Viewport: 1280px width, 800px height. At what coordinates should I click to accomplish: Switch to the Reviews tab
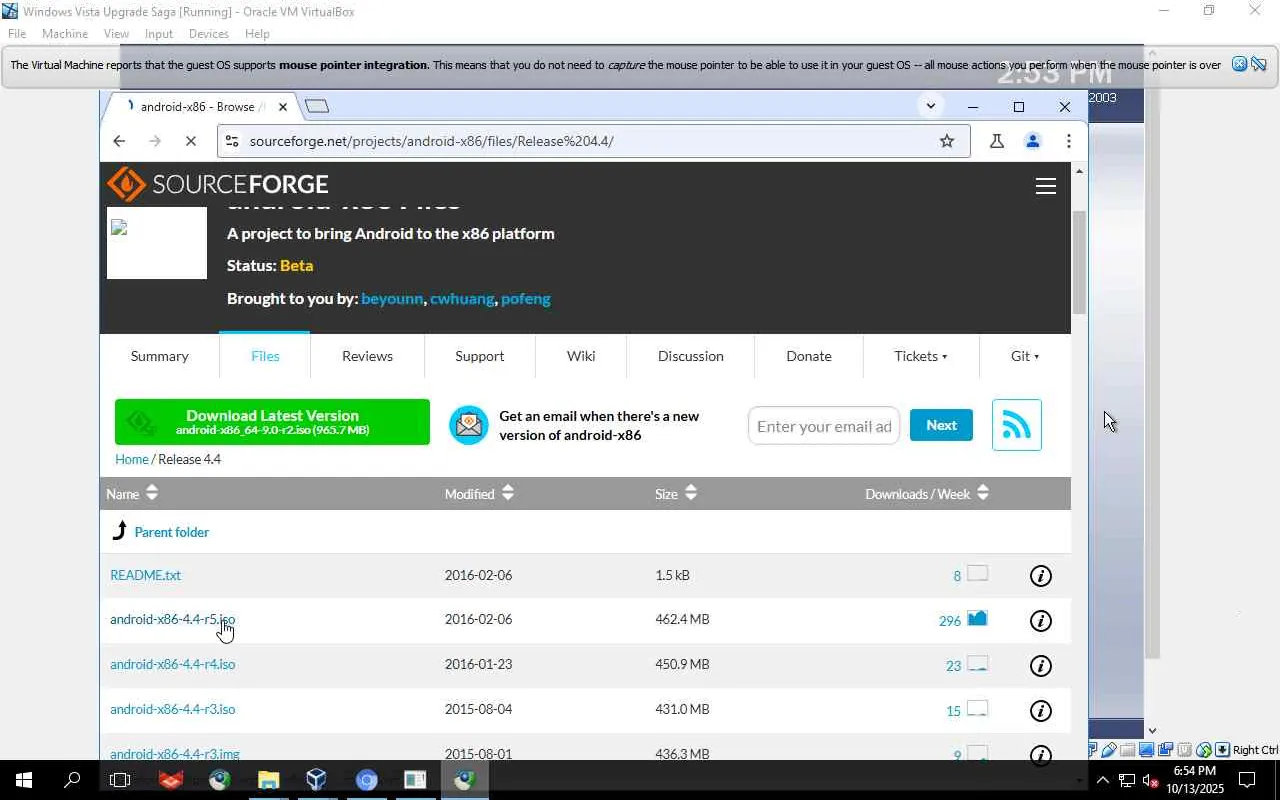tap(367, 356)
